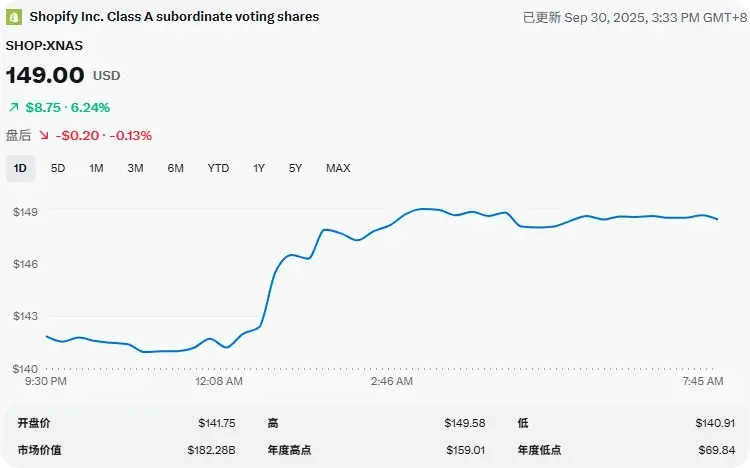750x468 pixels.
Task: Click the 12:08 AM time axis label
Action: coord(219,381)
